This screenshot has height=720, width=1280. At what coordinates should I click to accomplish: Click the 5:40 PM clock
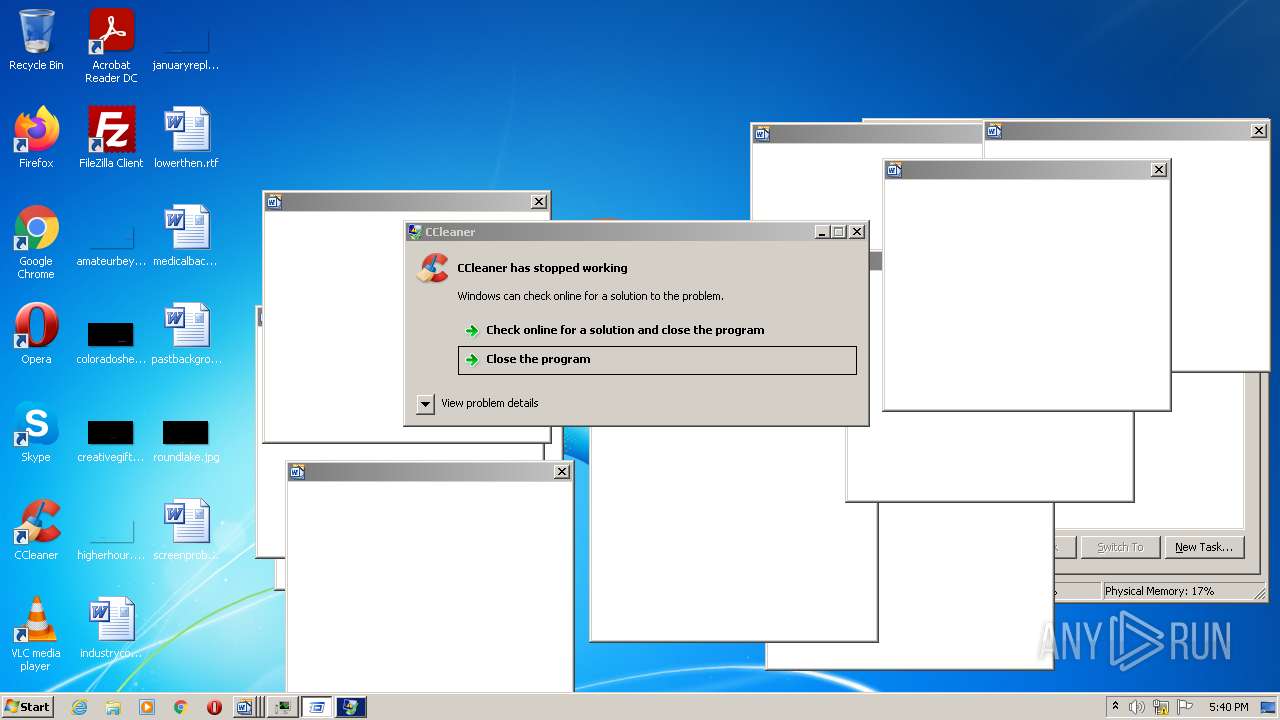pos(1228,707)
